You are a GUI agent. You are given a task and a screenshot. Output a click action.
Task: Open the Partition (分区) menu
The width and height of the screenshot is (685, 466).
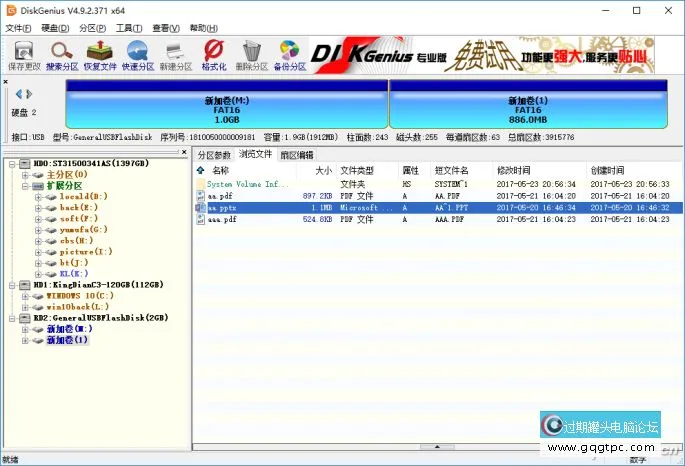click(92, 28)
